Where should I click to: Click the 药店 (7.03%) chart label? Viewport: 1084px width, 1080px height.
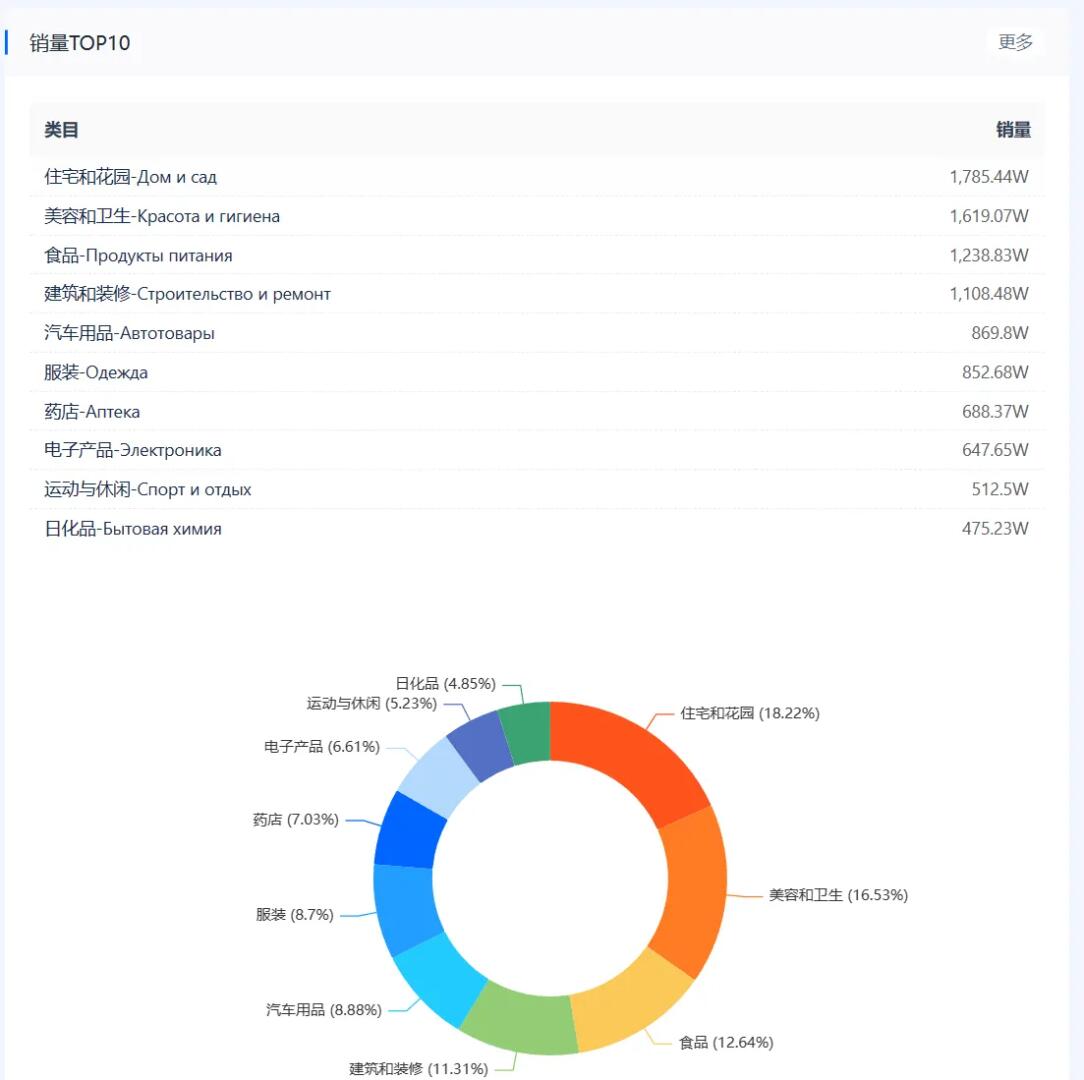(296, 819)
